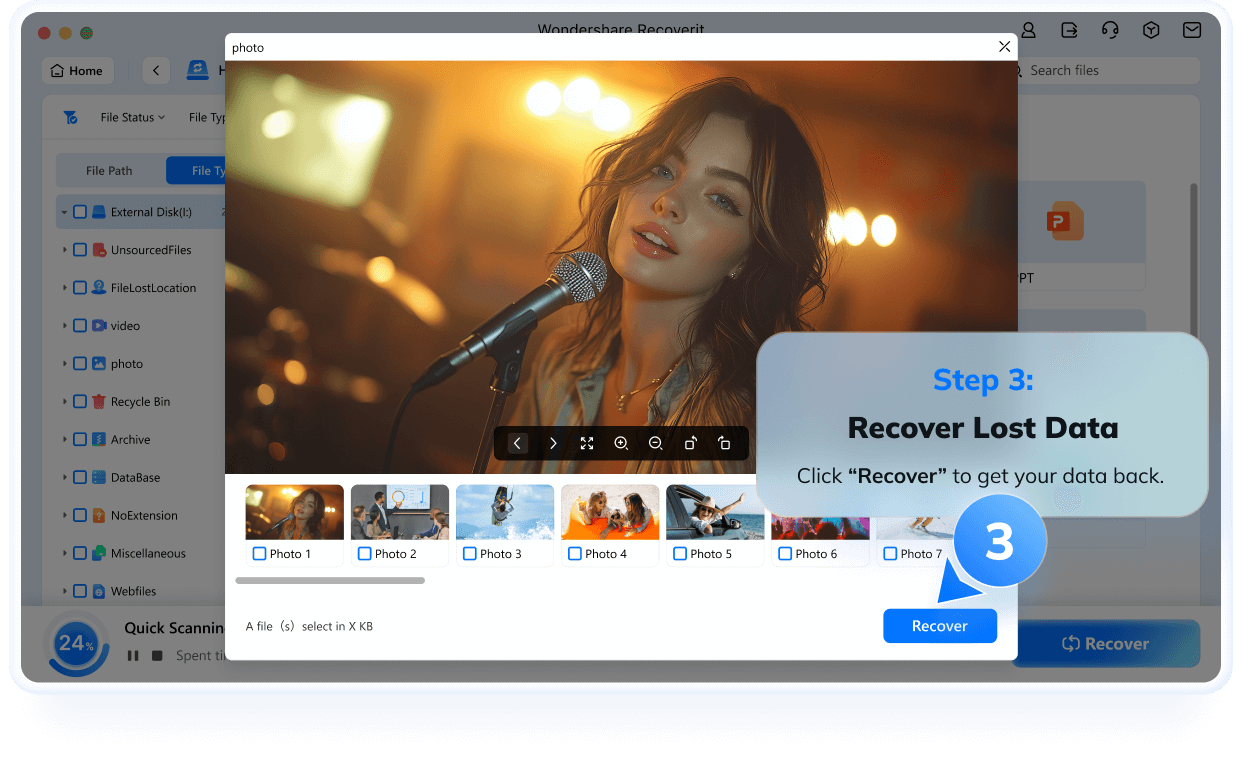The image size is (1242, 764).
Task: Expand the video category tree node
Action: (65, 326)
